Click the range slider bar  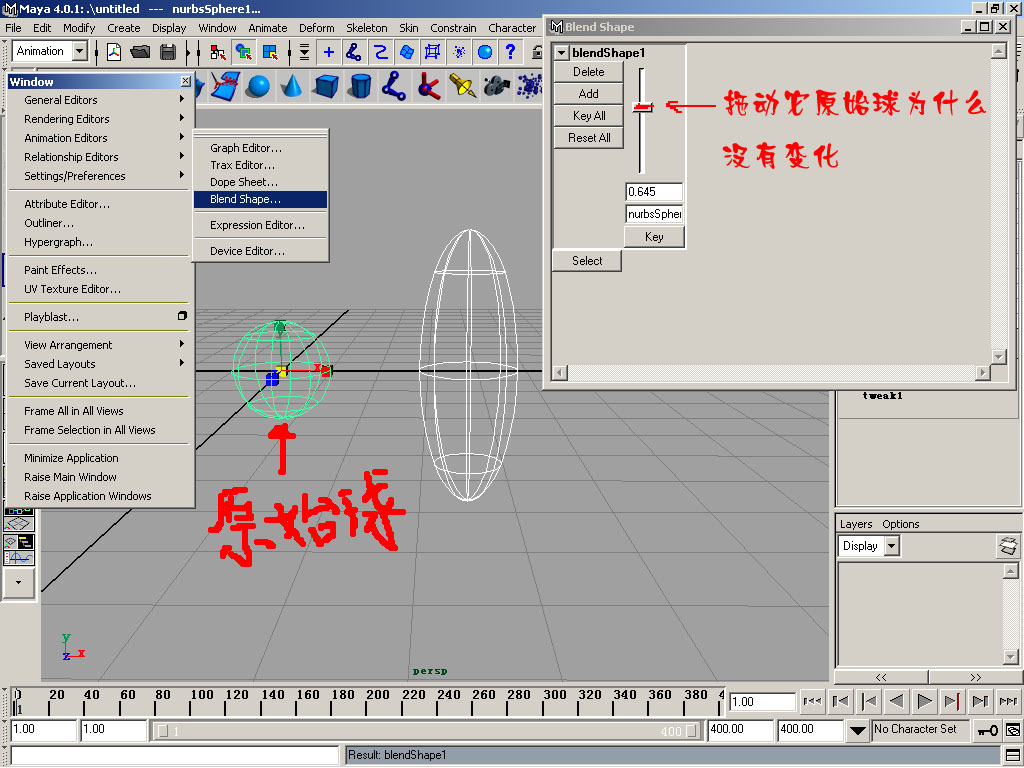[x=427, y=731]
